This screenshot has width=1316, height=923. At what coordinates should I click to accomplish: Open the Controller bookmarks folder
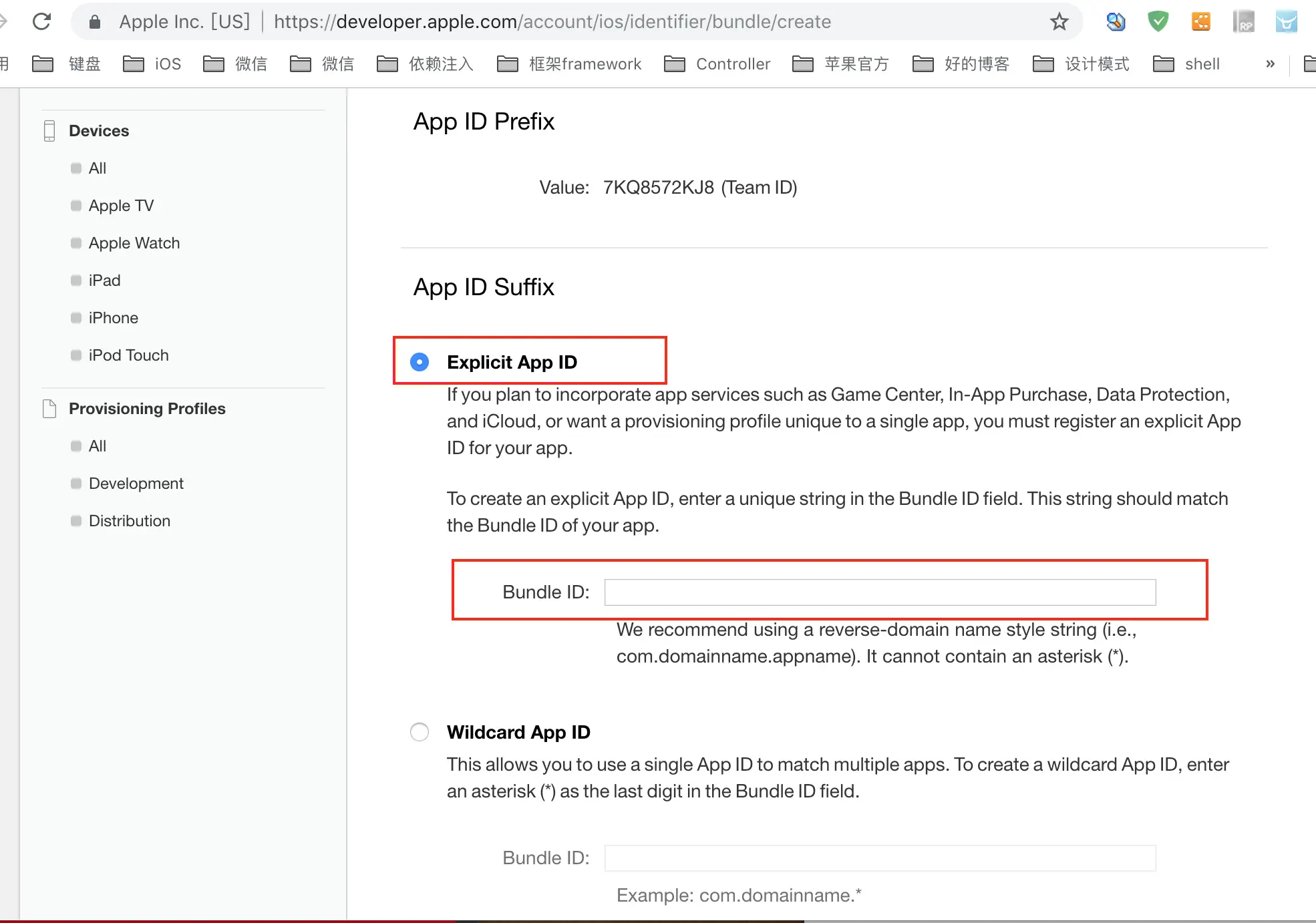(717, 64)
